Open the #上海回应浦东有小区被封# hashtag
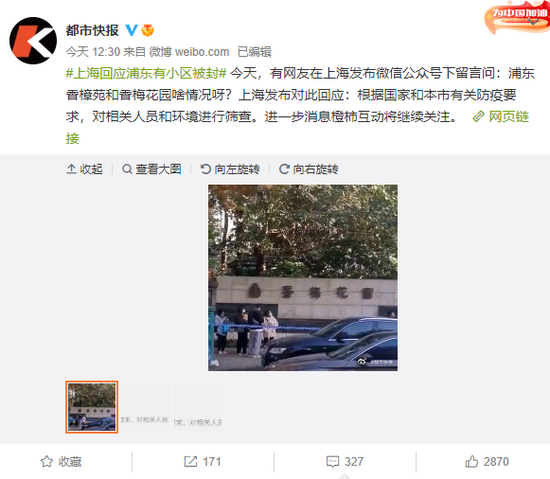The width and height of the screenshot is (550, 479). pyautogui.click(x=146, y=73)
